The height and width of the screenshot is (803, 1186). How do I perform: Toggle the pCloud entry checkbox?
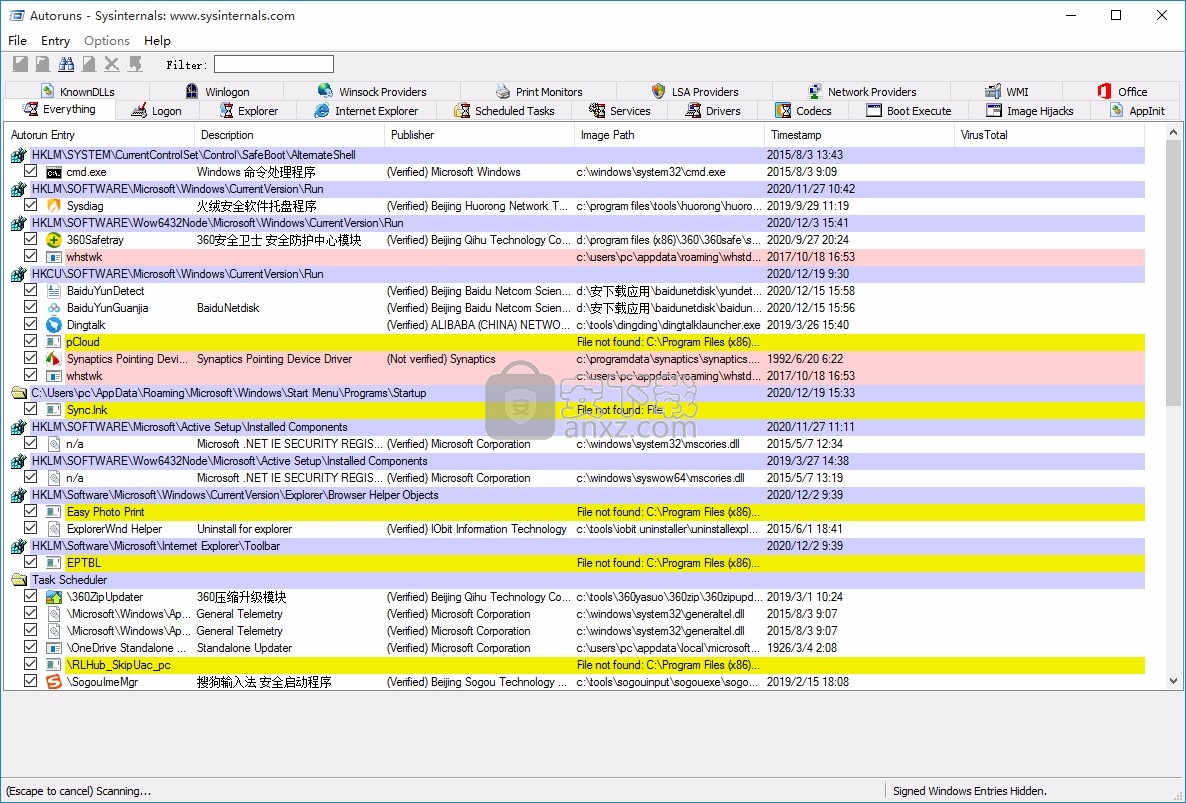click(30, 341)
